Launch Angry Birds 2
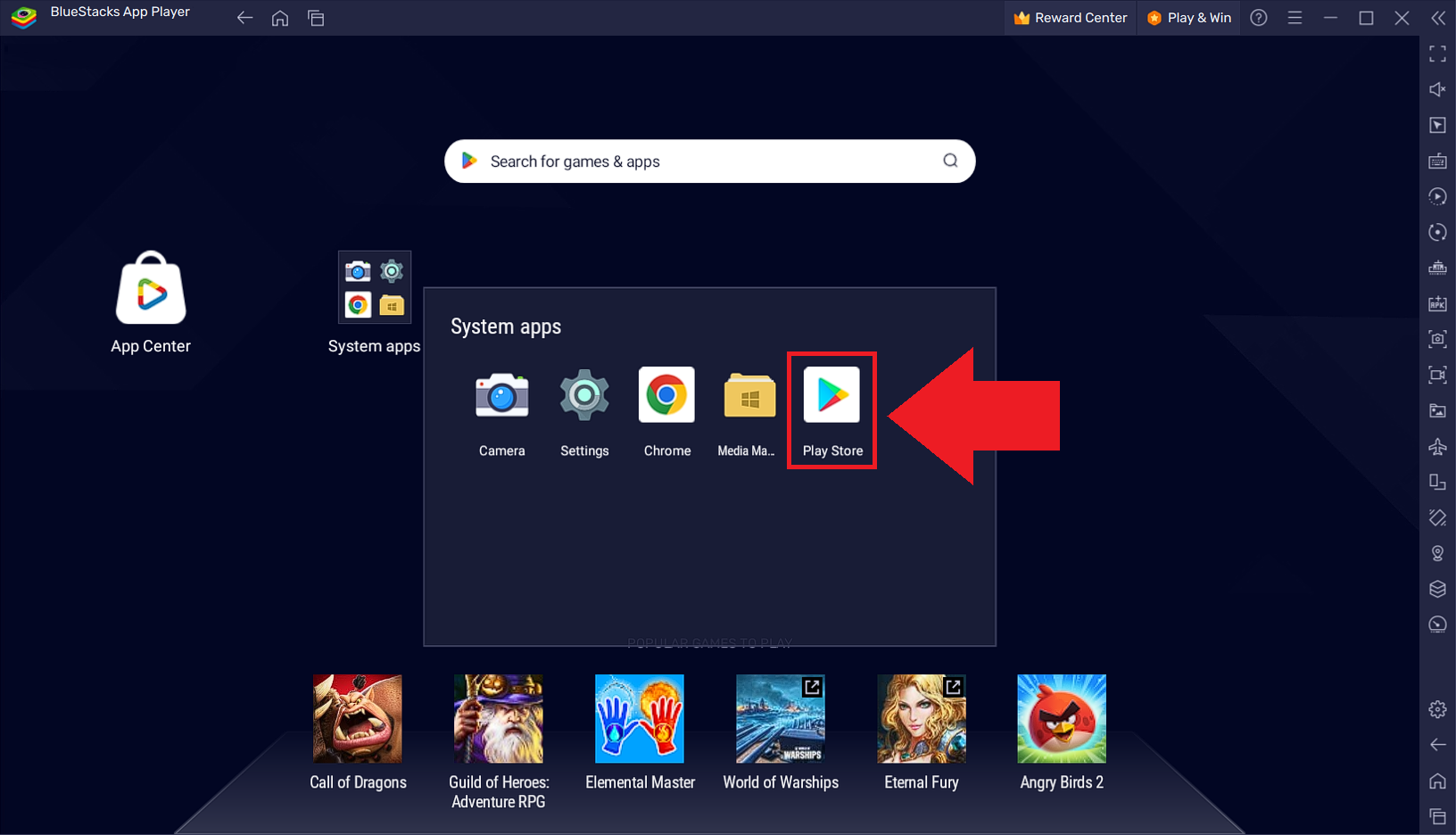This screenshot has height=835, width=1456. [x=1062, y=719]
